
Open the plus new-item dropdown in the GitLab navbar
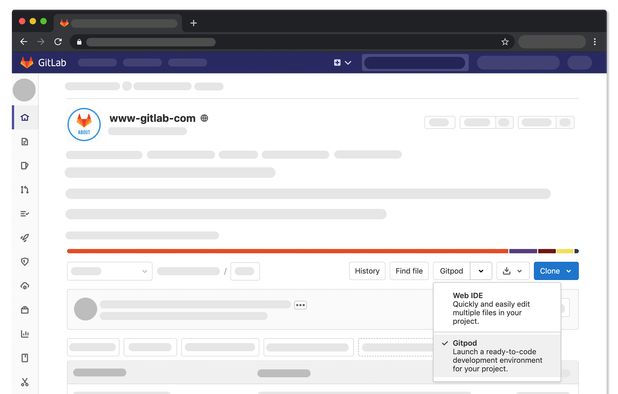[x=342, y=63]
